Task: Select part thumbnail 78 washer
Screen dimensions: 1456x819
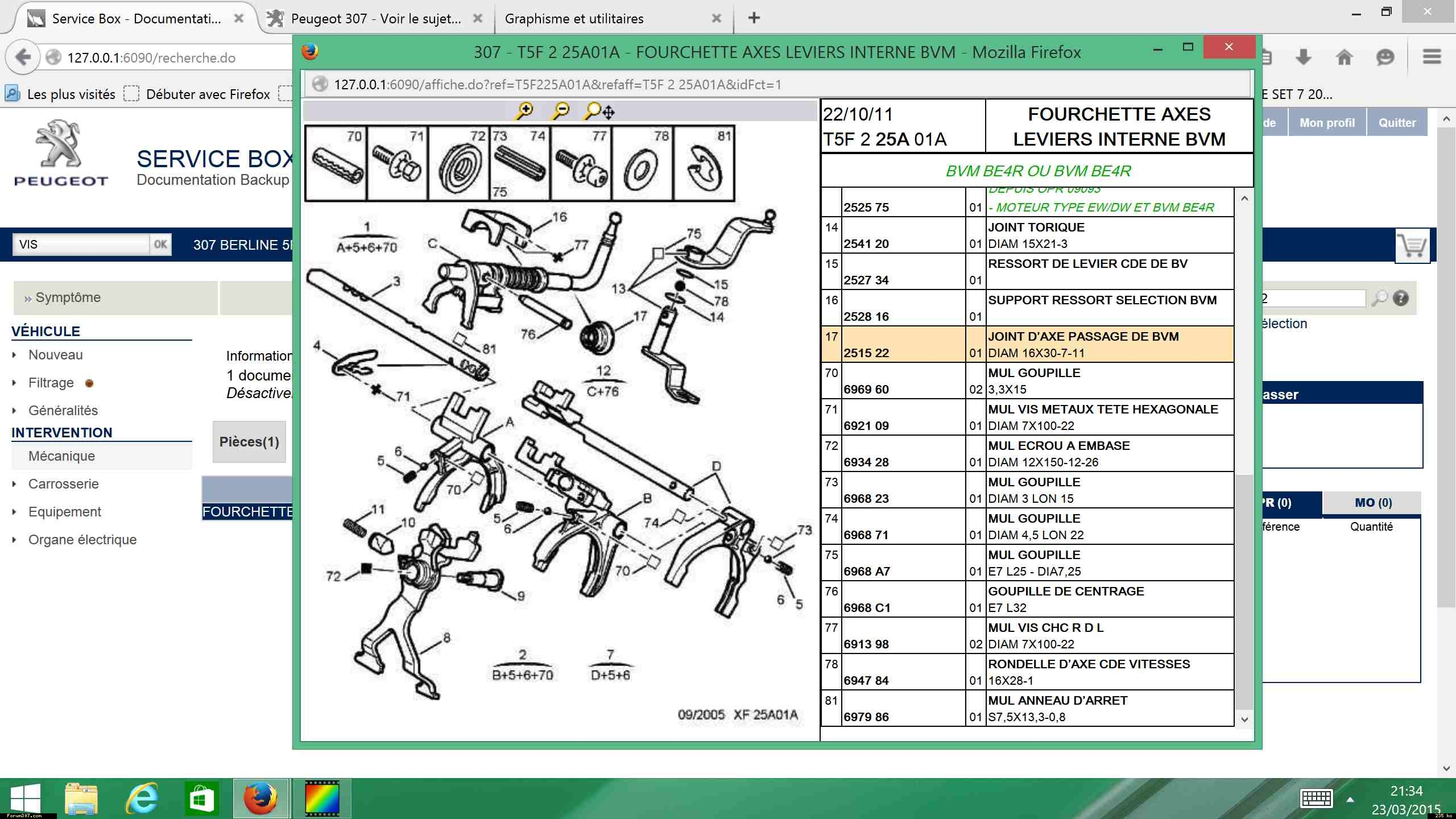Action: [x=643, y=164]
